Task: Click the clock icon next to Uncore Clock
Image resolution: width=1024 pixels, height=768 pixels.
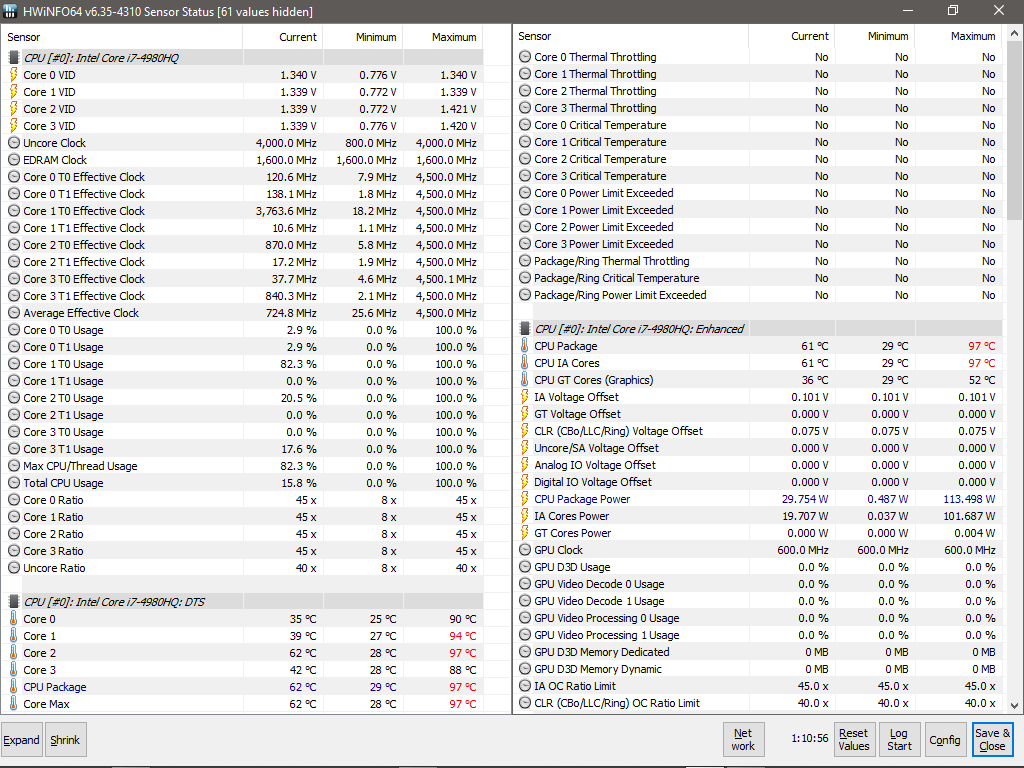Action: coord(13,143)
